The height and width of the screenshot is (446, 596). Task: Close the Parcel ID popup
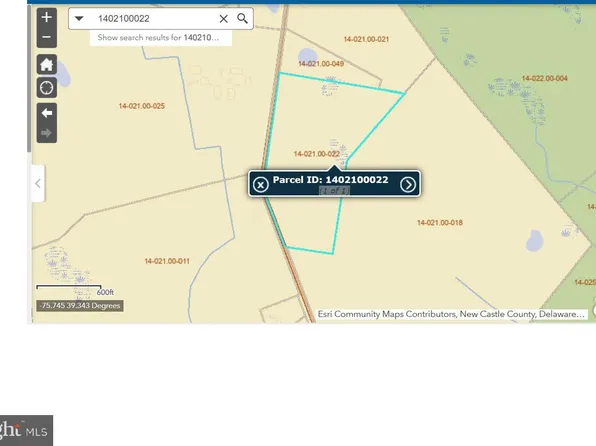[x=261, y=185]
